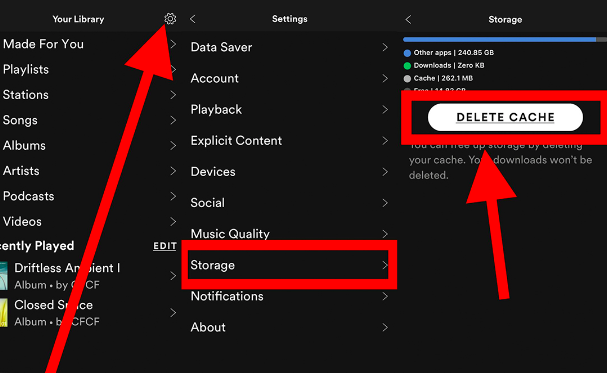
Task: Expand chevron beside Artists
Action: 173,171
